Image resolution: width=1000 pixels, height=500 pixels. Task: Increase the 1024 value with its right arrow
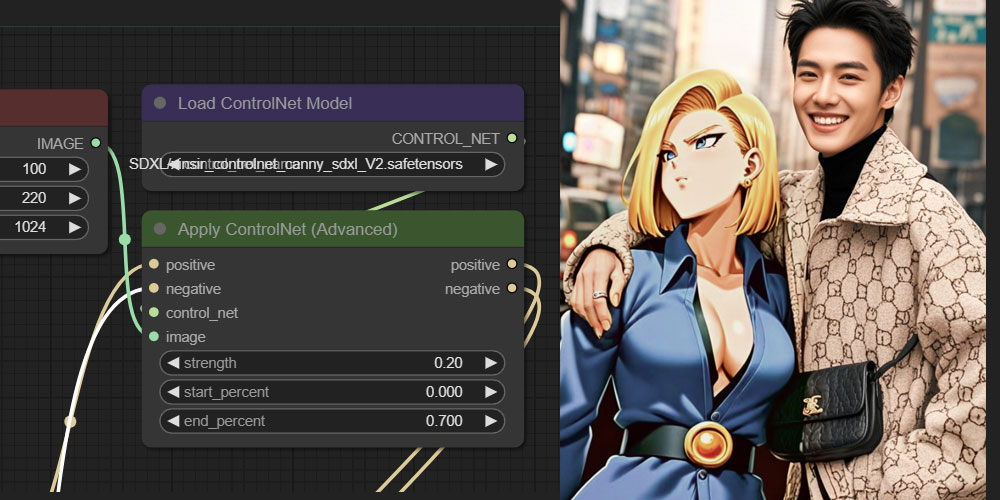coord(75,227)
